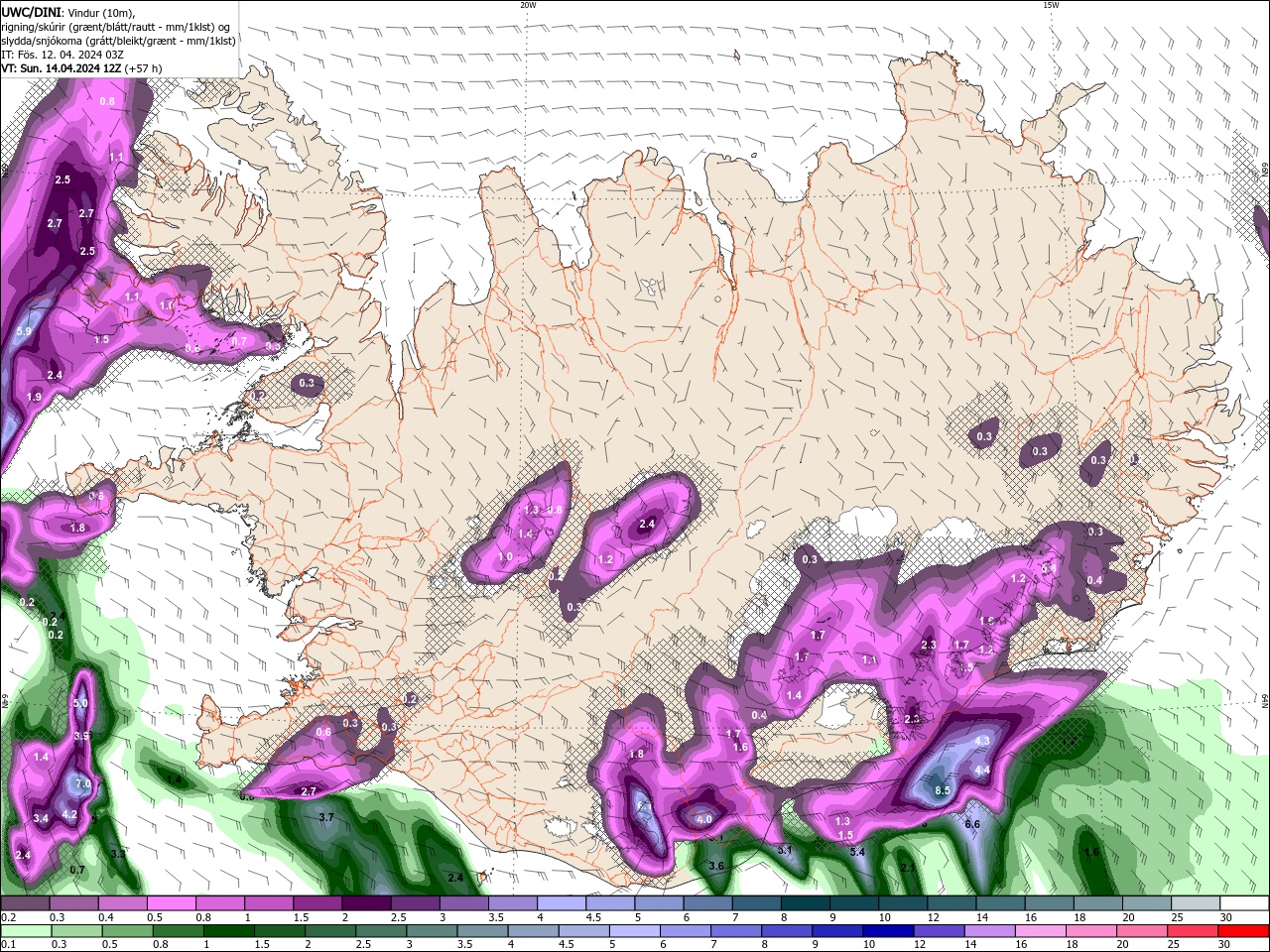Select the 4.3 value on the southeast coast
This screenshot has height=952, width=1270.
(982, 741)
